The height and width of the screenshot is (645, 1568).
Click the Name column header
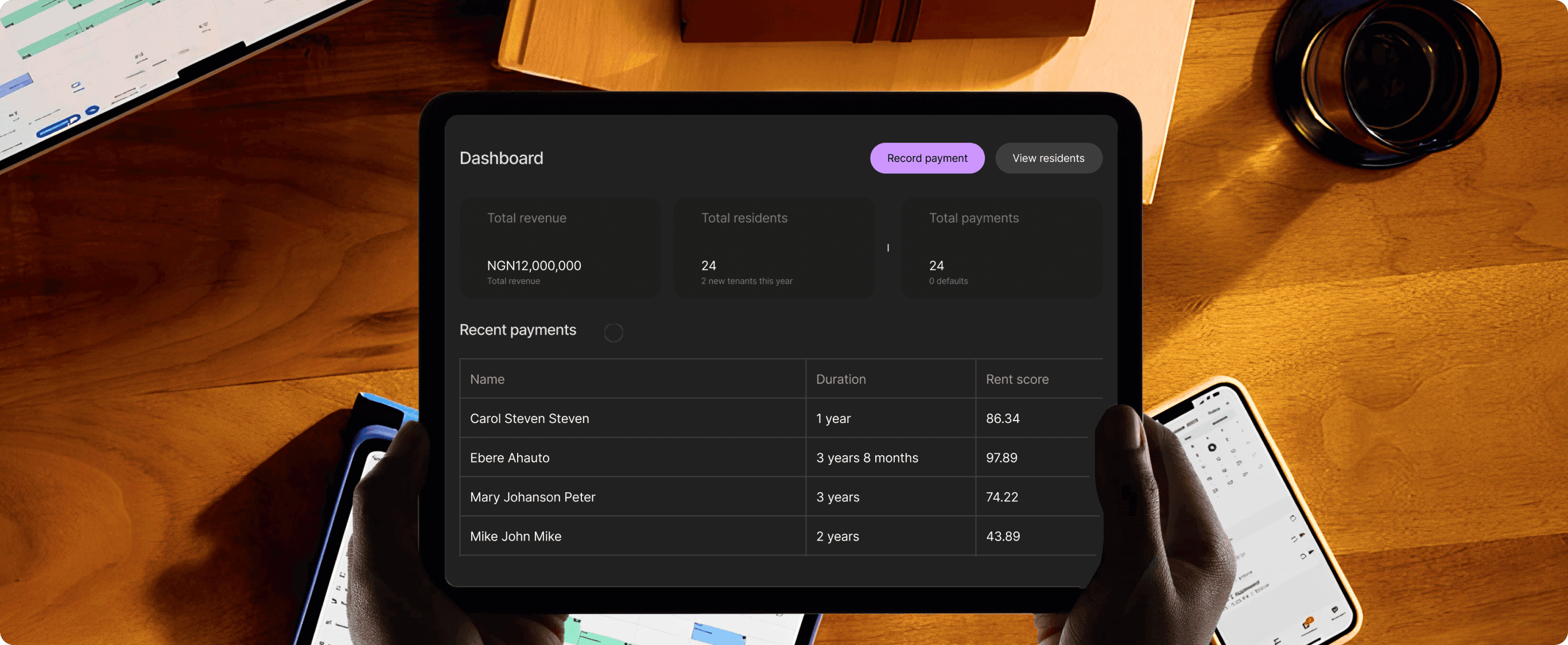[487, 379]
